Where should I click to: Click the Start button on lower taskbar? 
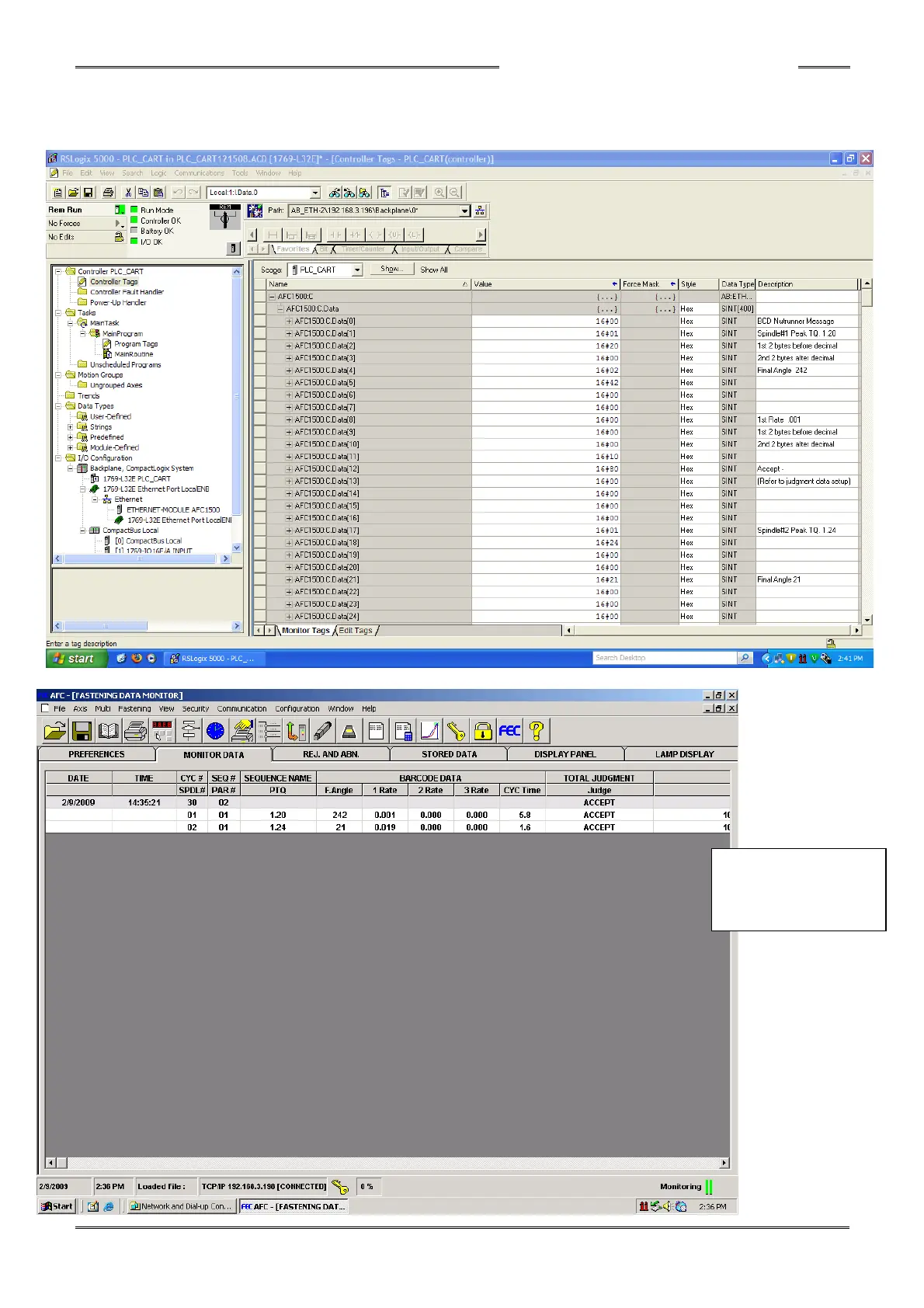pyautogui.click(x=57, y=1206)
